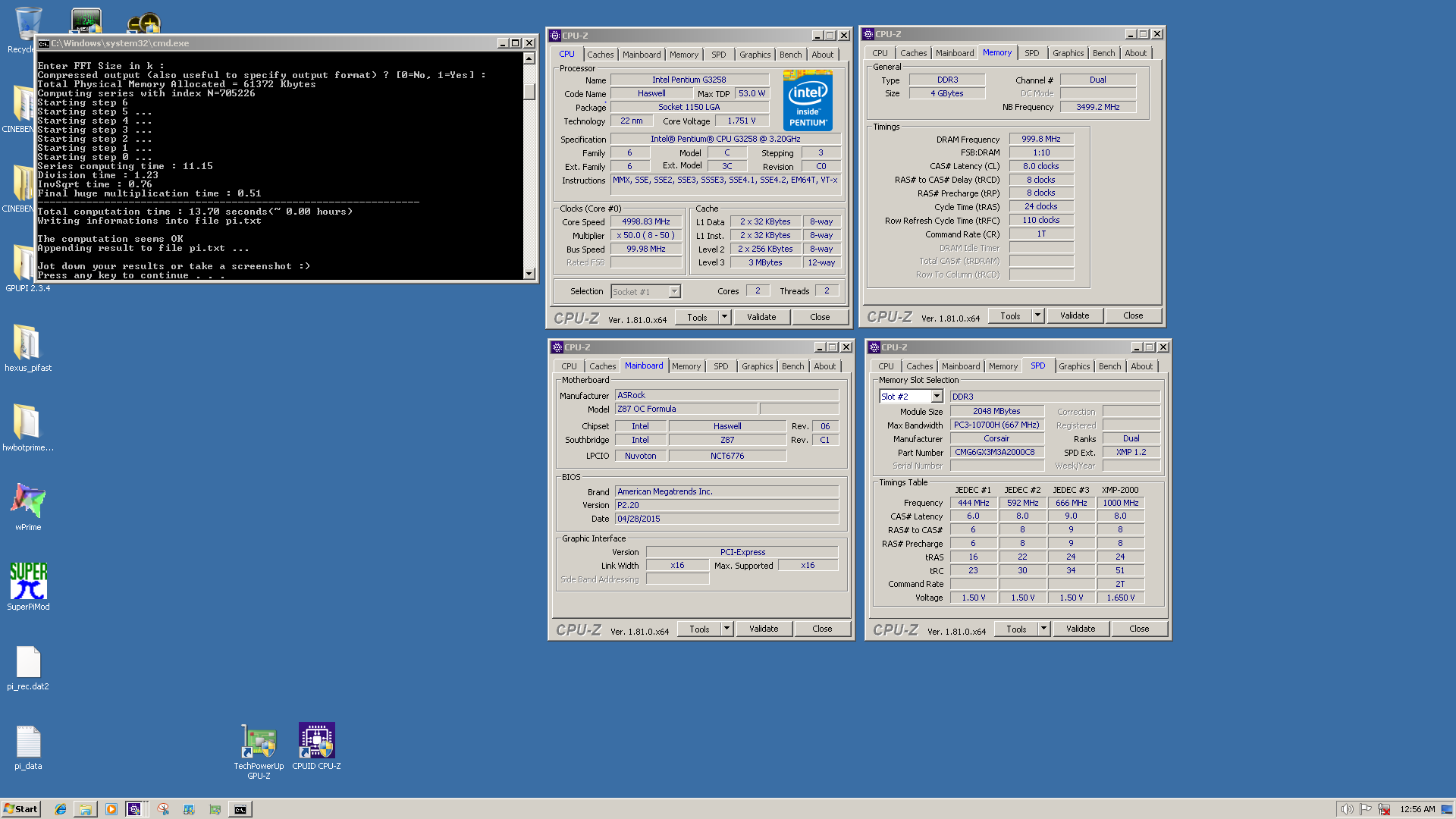This screenshot has width=1456, height=819.
Task: Open Windows Media Player from the taskbar
Action: tap(111, 809)
